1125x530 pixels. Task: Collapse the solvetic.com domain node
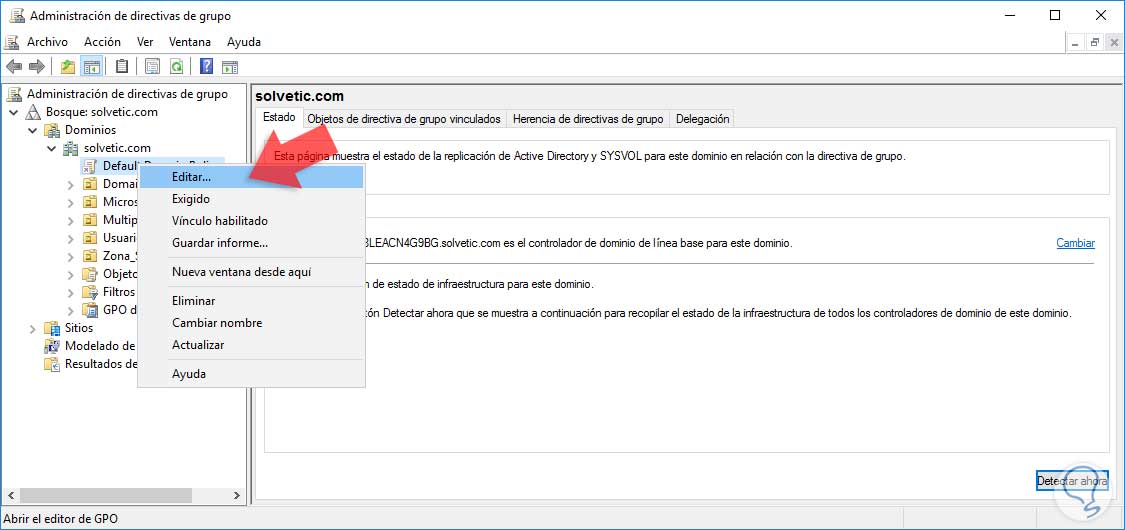(x=51, y=148)
